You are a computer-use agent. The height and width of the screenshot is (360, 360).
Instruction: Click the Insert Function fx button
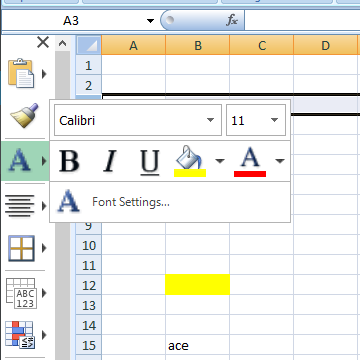[x=232, y=21]
